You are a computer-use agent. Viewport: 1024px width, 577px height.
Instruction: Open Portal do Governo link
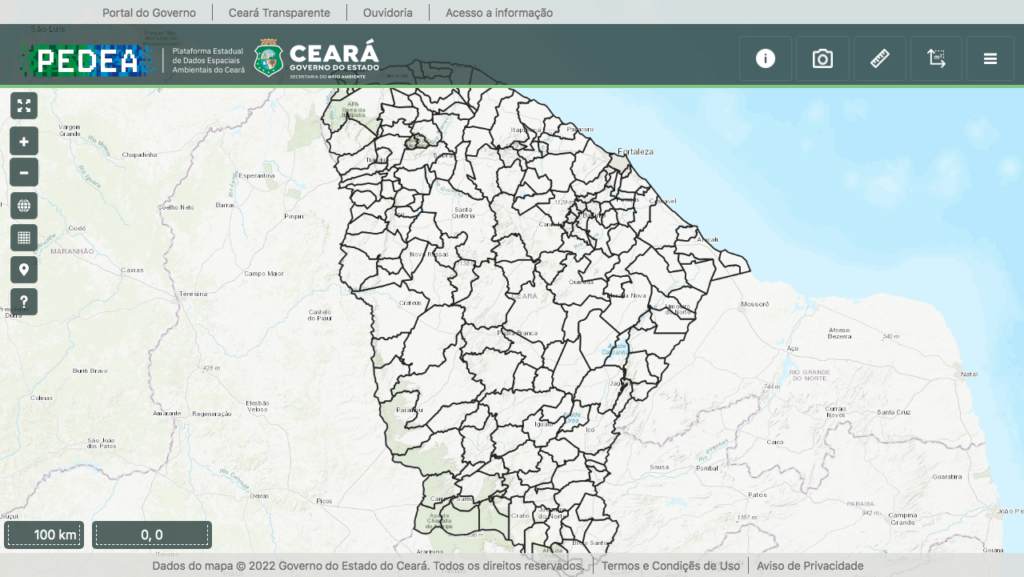coord(149,13)
